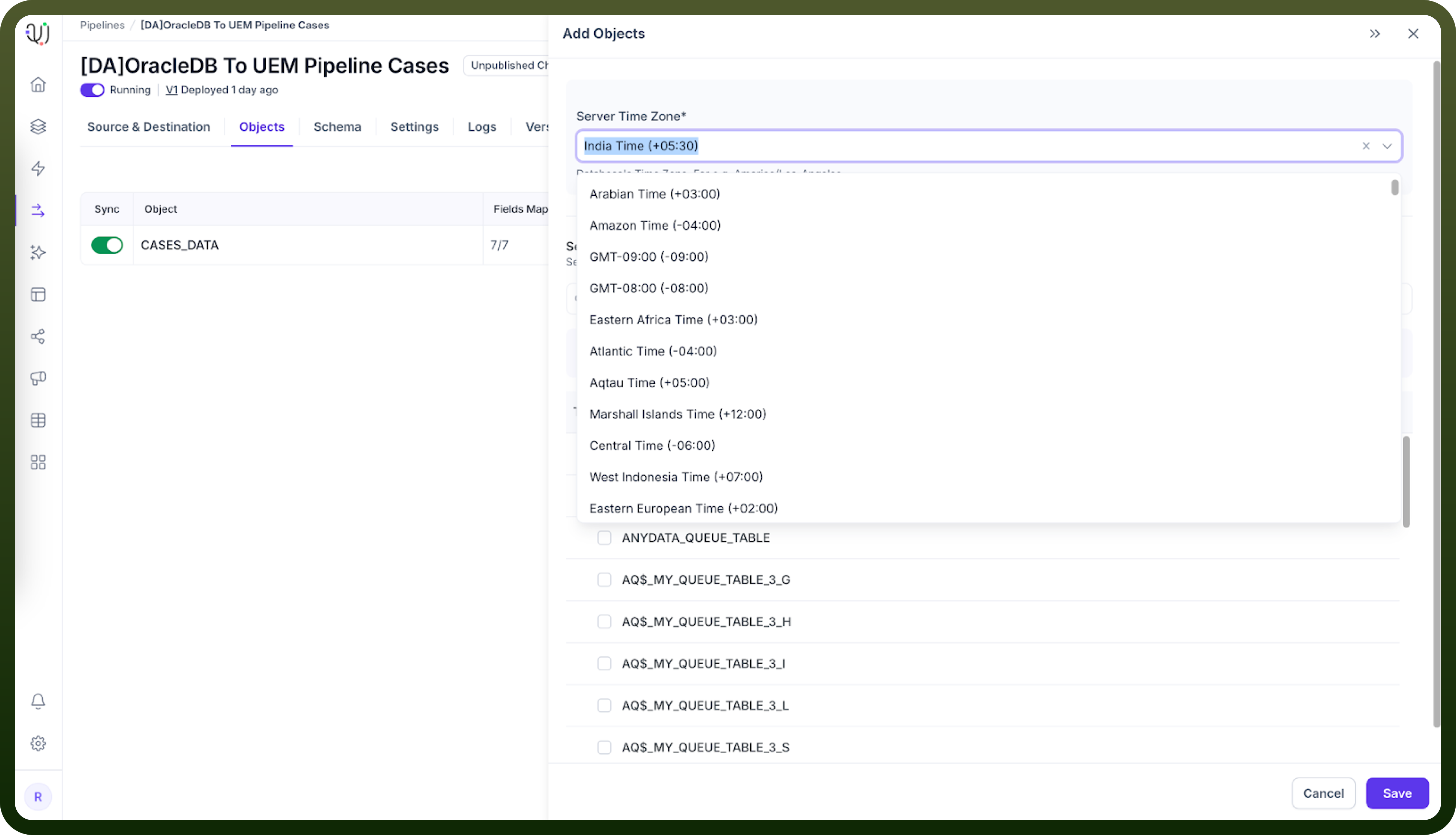Click Cancel button
This screenshot has width=1456, height=835.
[x=1323, y=793]
